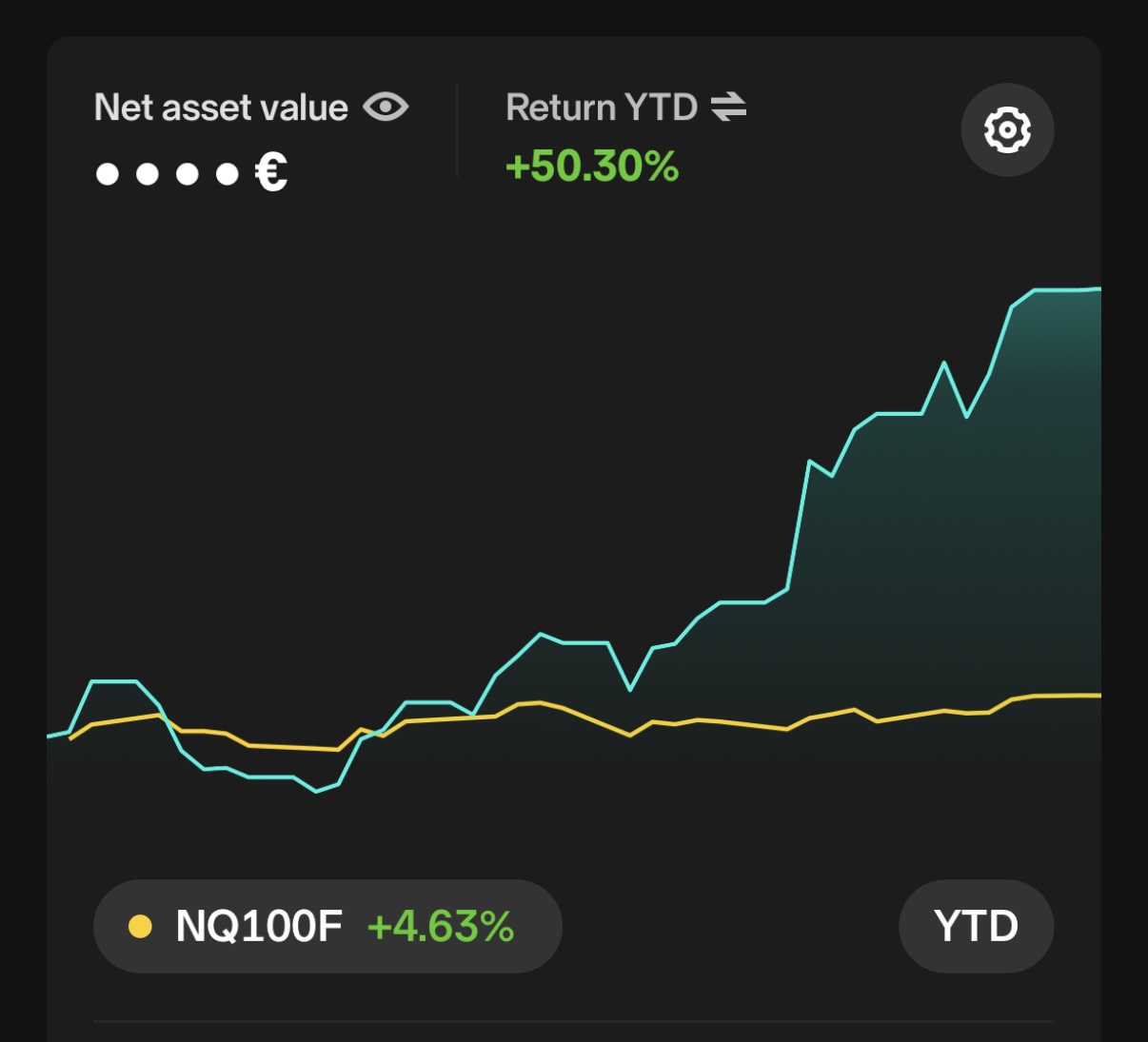The height and width of the screenshot is (1042, 1148).
Task: Toggle the net asset value eye icon
Action: coord(386,107)
